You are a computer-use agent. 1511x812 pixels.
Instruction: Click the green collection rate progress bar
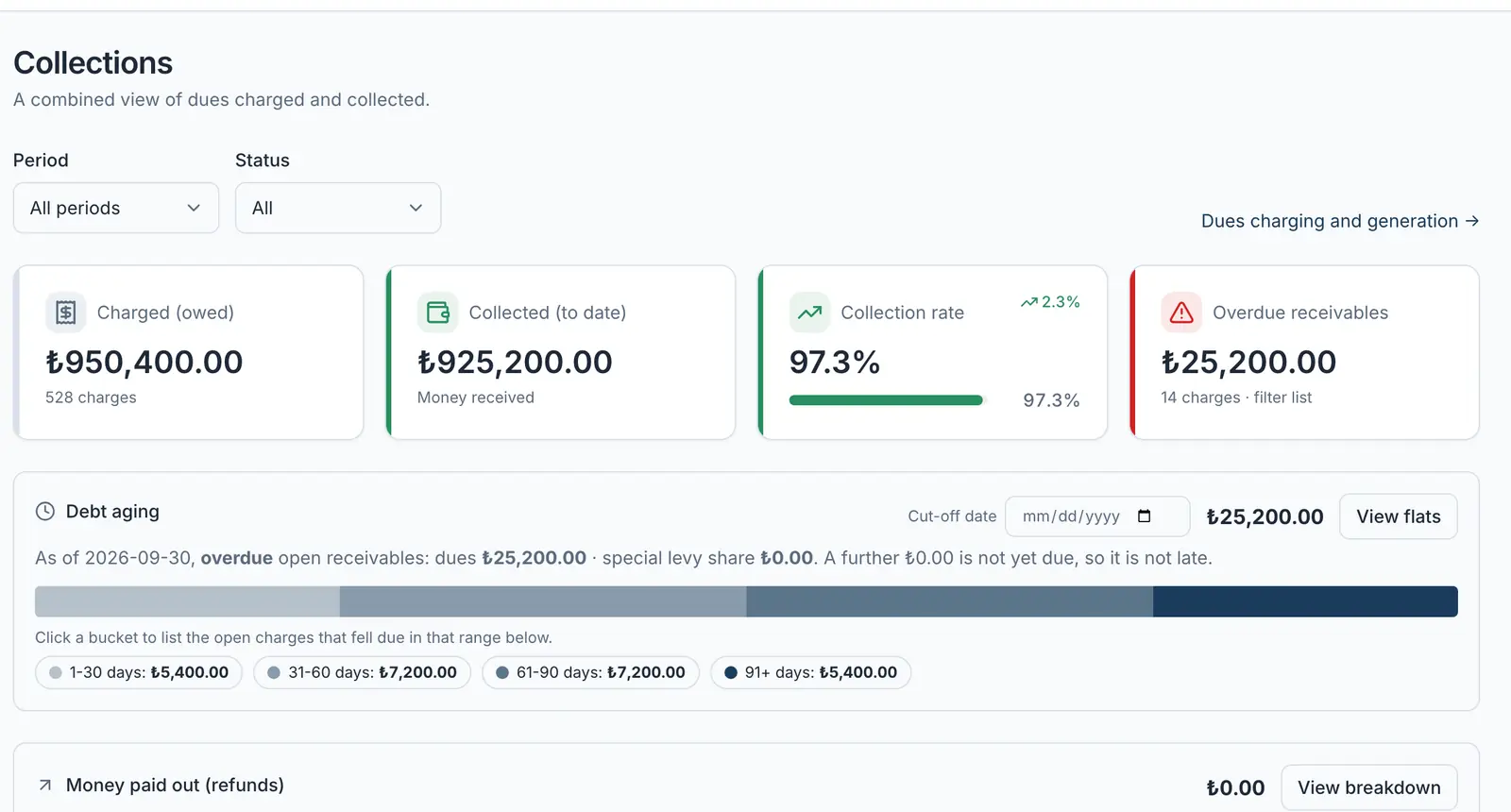886,400
